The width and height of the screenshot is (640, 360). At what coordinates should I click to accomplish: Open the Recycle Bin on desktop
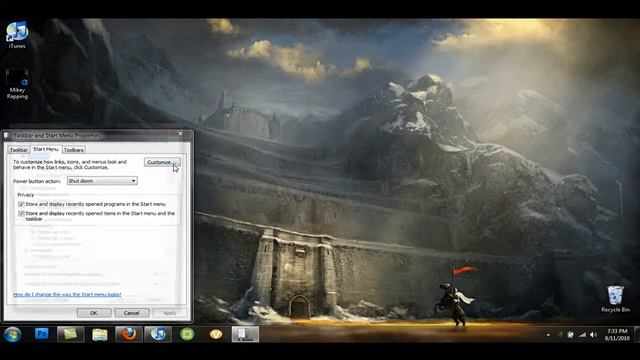[615, 299]
